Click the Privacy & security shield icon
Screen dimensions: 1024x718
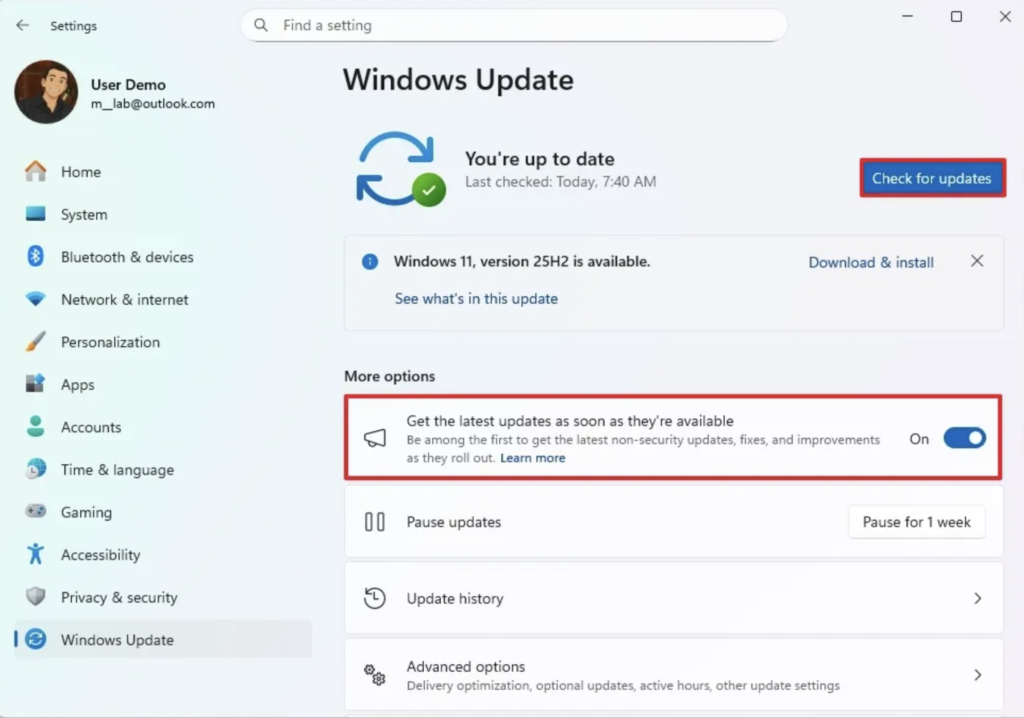tap(36, 597)
